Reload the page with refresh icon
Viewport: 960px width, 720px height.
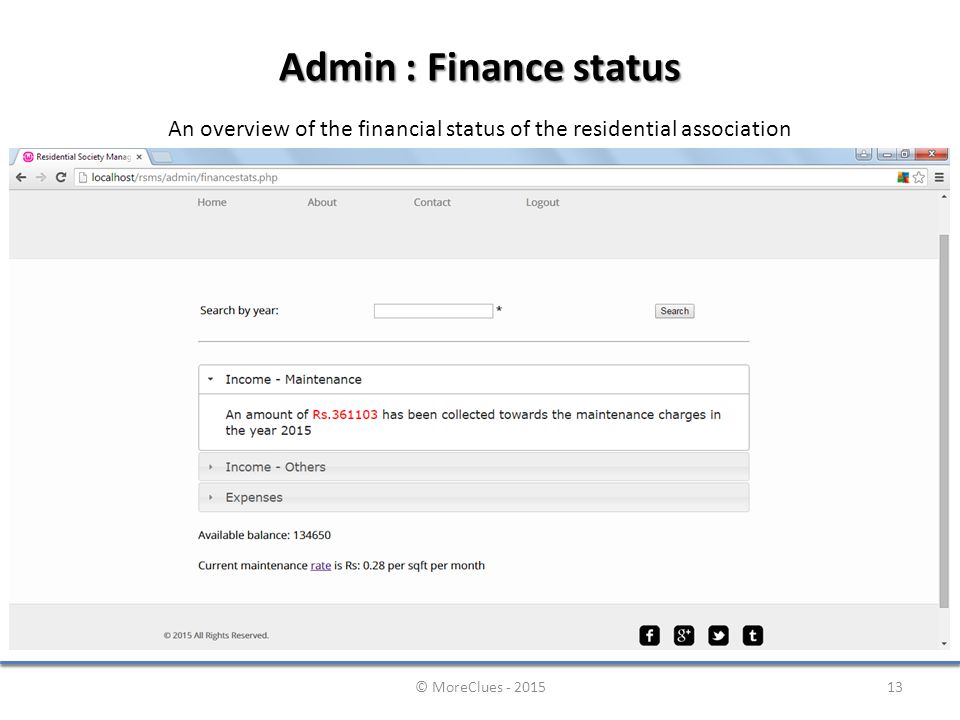(61, 178)
